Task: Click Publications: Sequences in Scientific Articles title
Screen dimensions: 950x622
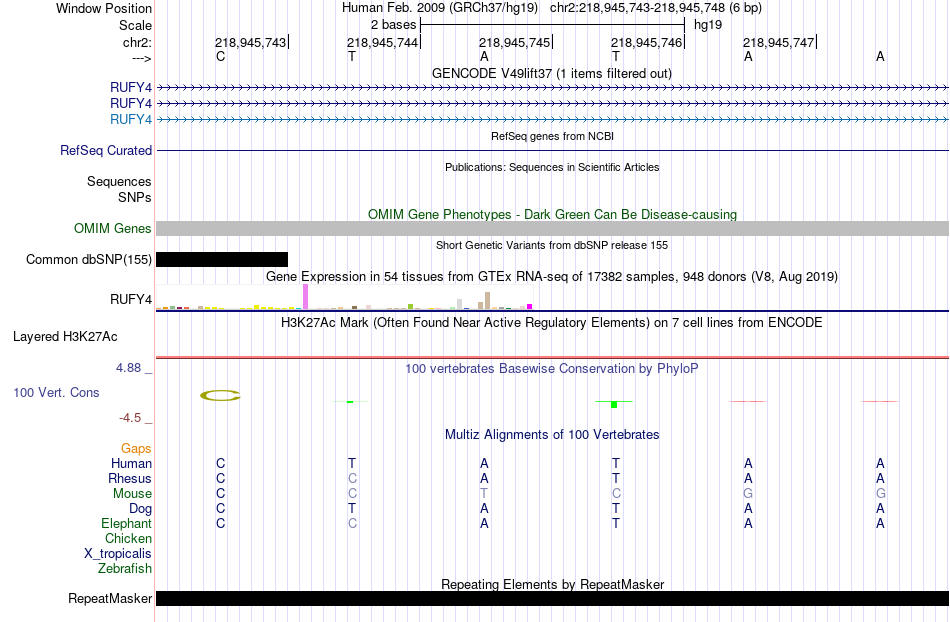Action: tap(552, 167)
